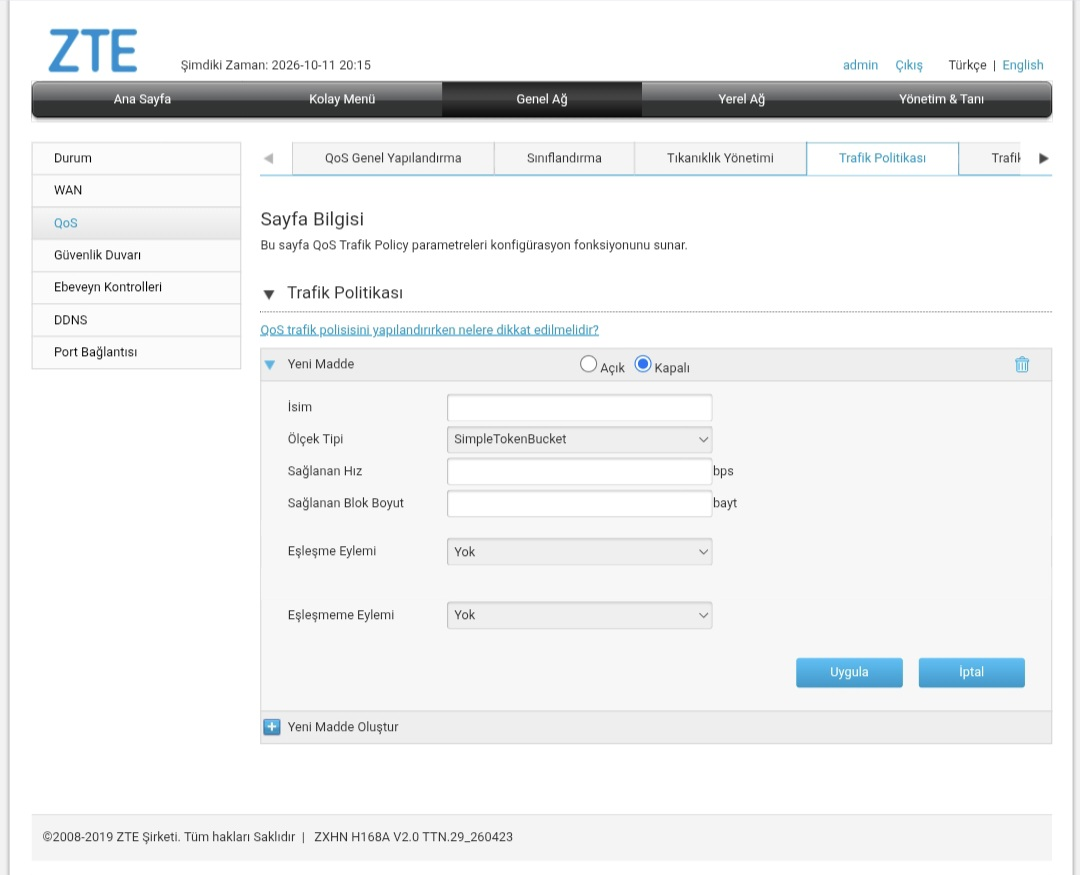Collapse the Trafik Politikası section triangle
1080x875 pixels.
pos(269,294)
